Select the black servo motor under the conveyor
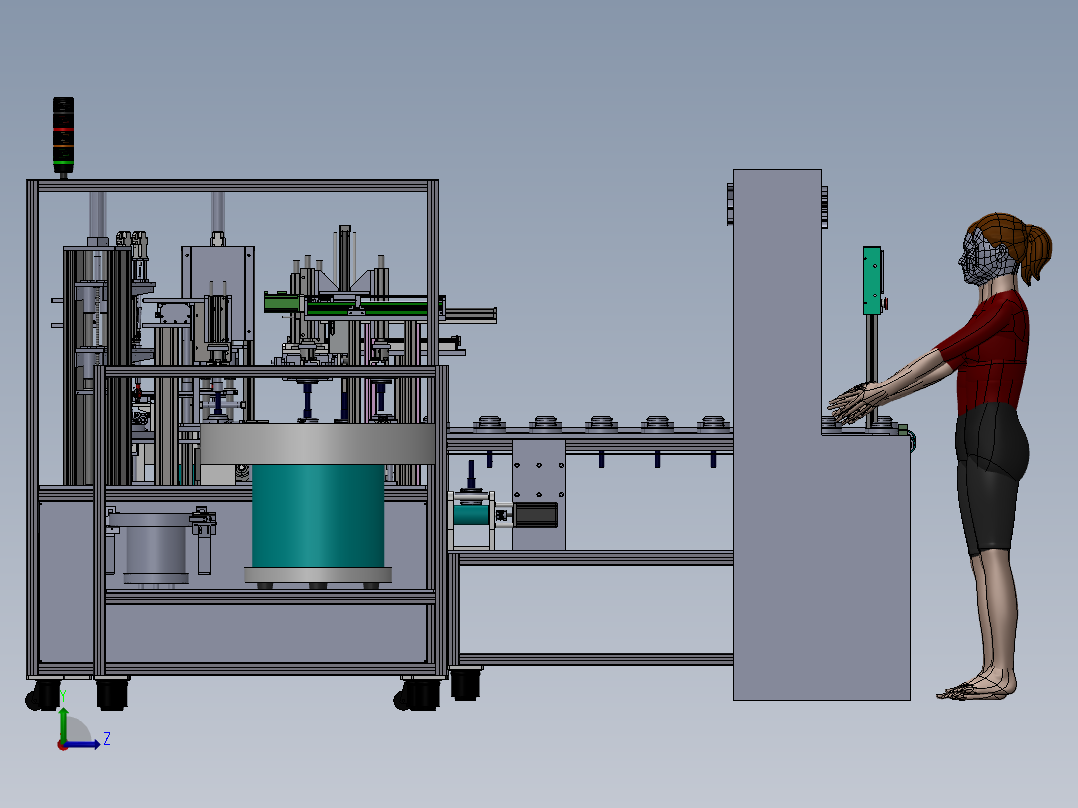Viewport: 1078px width, 808px height. (536, 515)
